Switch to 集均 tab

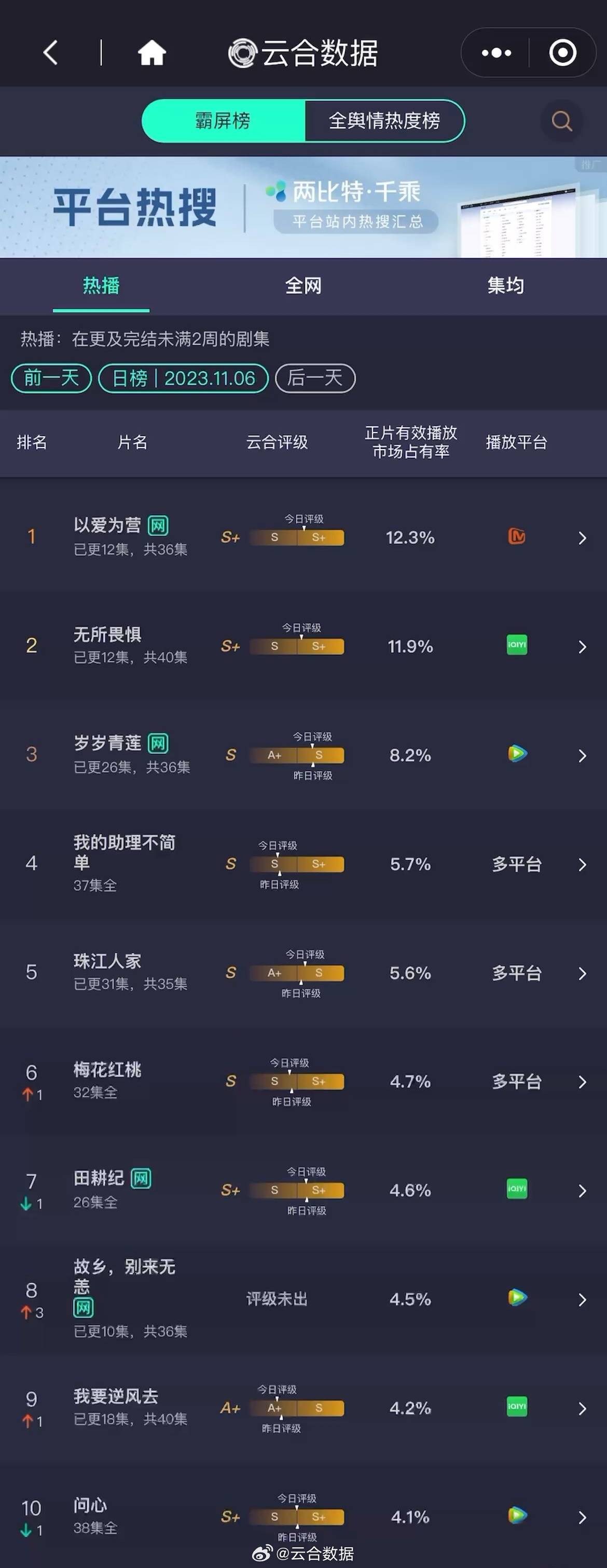[505, 286]
